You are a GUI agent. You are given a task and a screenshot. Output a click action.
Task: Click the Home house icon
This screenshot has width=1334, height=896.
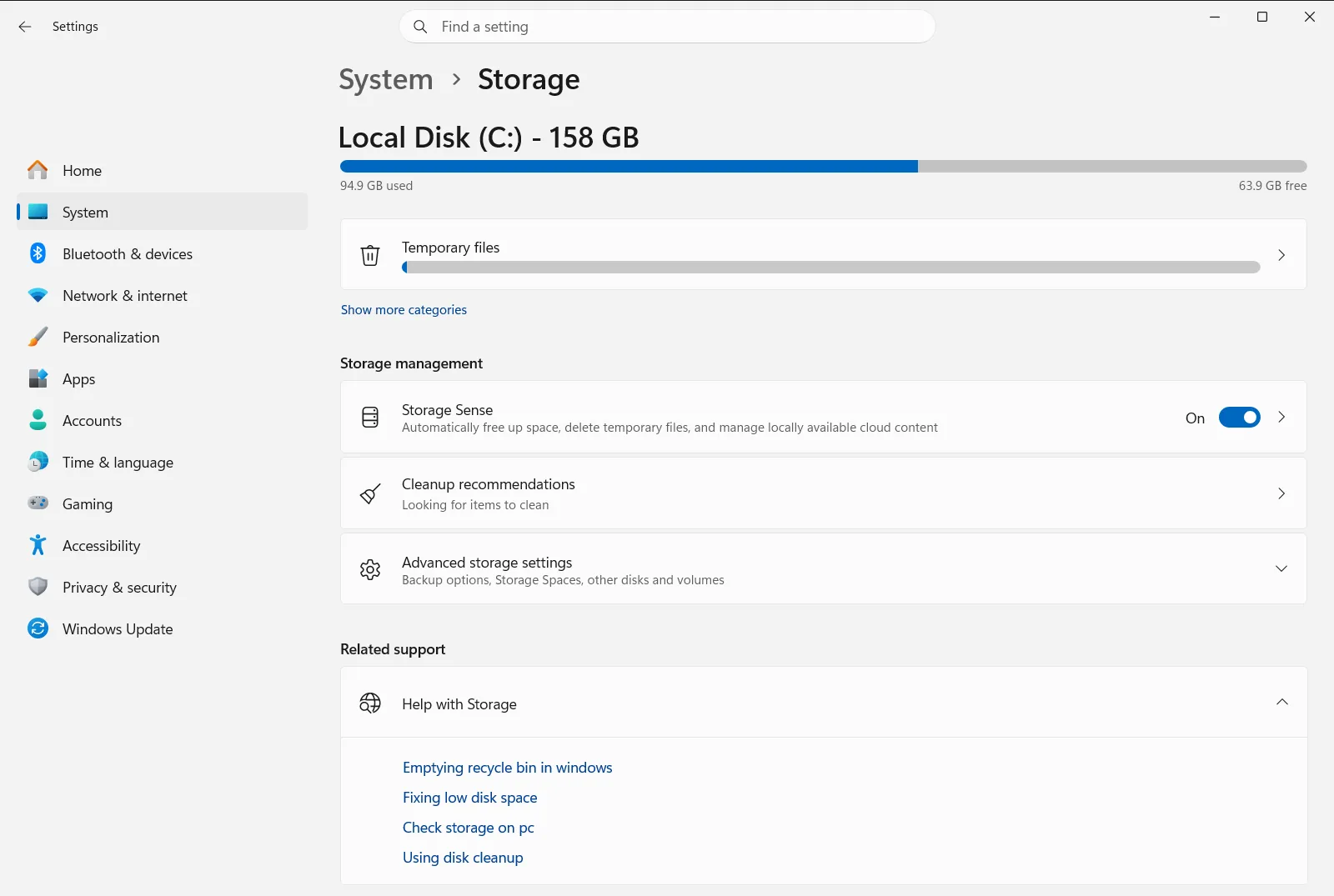point(38,170)
